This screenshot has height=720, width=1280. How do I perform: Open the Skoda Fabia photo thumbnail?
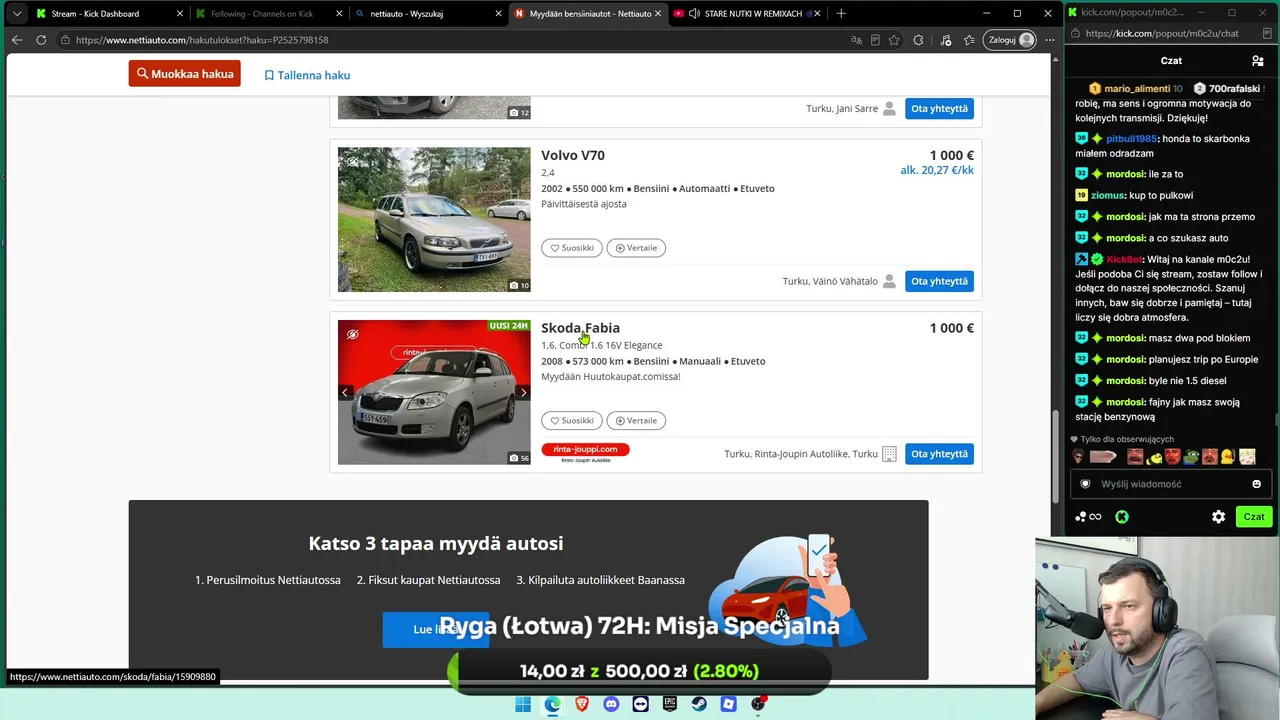tap(434, 392)
